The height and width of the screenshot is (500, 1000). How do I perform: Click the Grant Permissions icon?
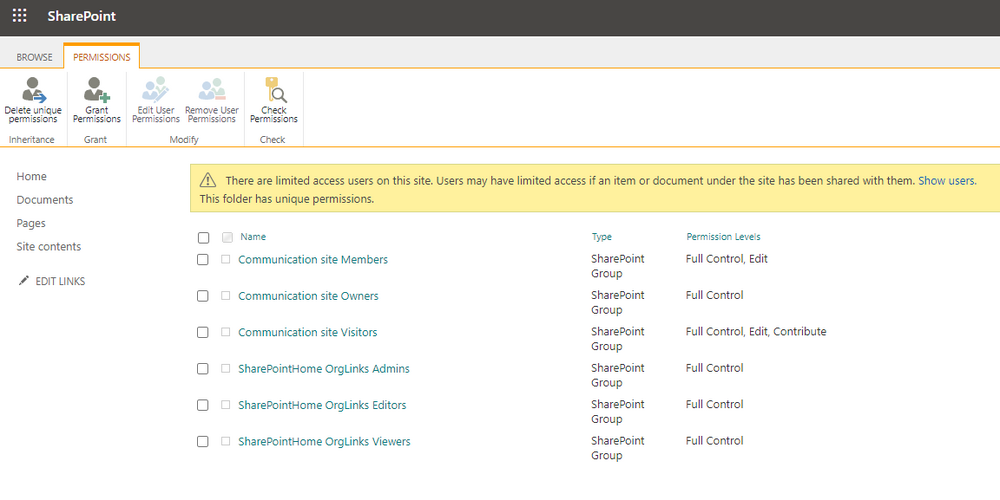[96, 90]
